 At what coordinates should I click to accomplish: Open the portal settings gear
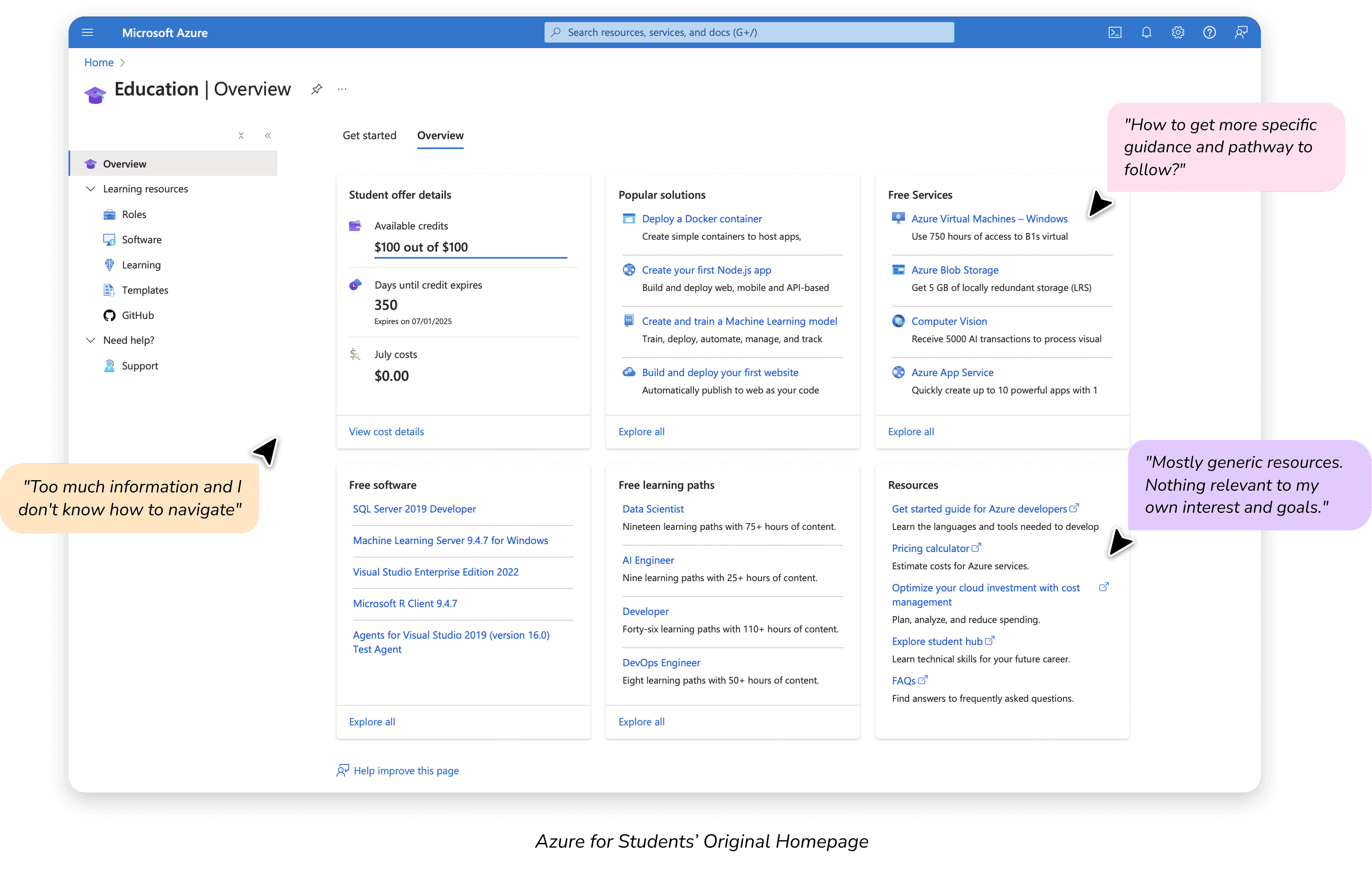coord(1178,32)
